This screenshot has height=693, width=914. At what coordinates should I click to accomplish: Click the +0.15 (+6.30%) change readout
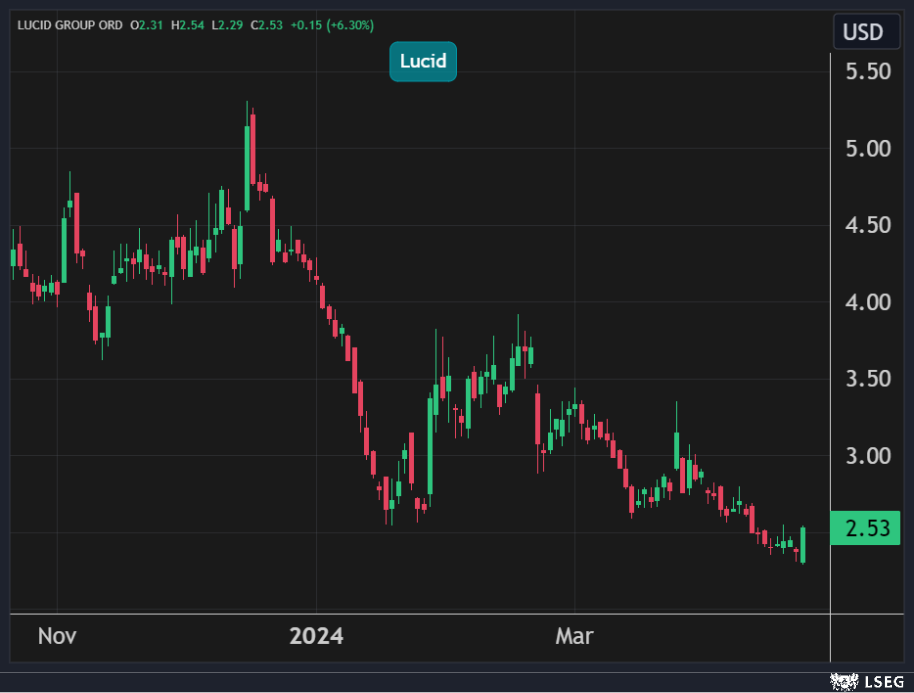[x=327, y=25]
